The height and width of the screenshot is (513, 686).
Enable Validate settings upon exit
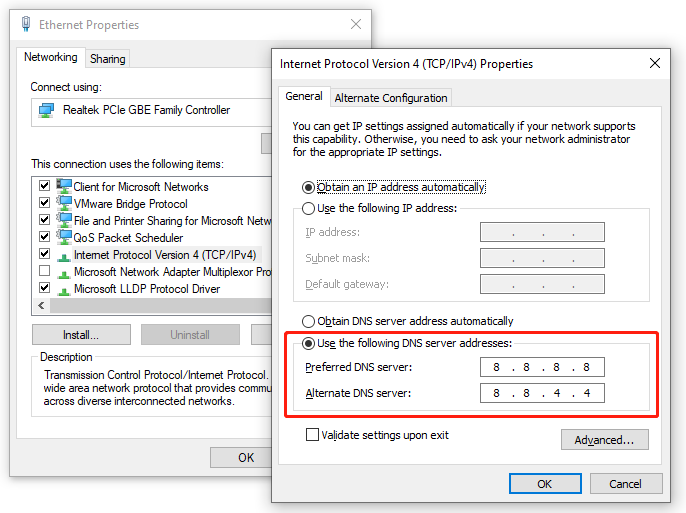coord(312,435)
